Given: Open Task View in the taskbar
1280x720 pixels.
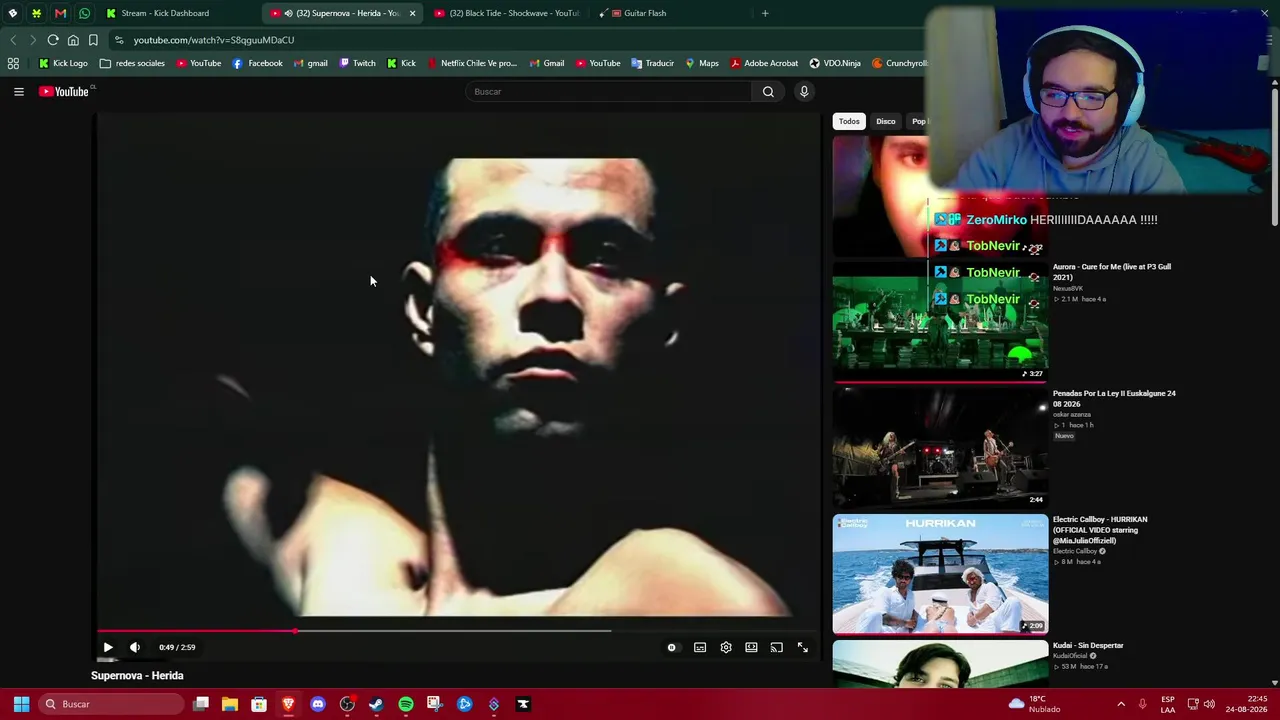Looking at the screenshot, I should coord(201,704).
